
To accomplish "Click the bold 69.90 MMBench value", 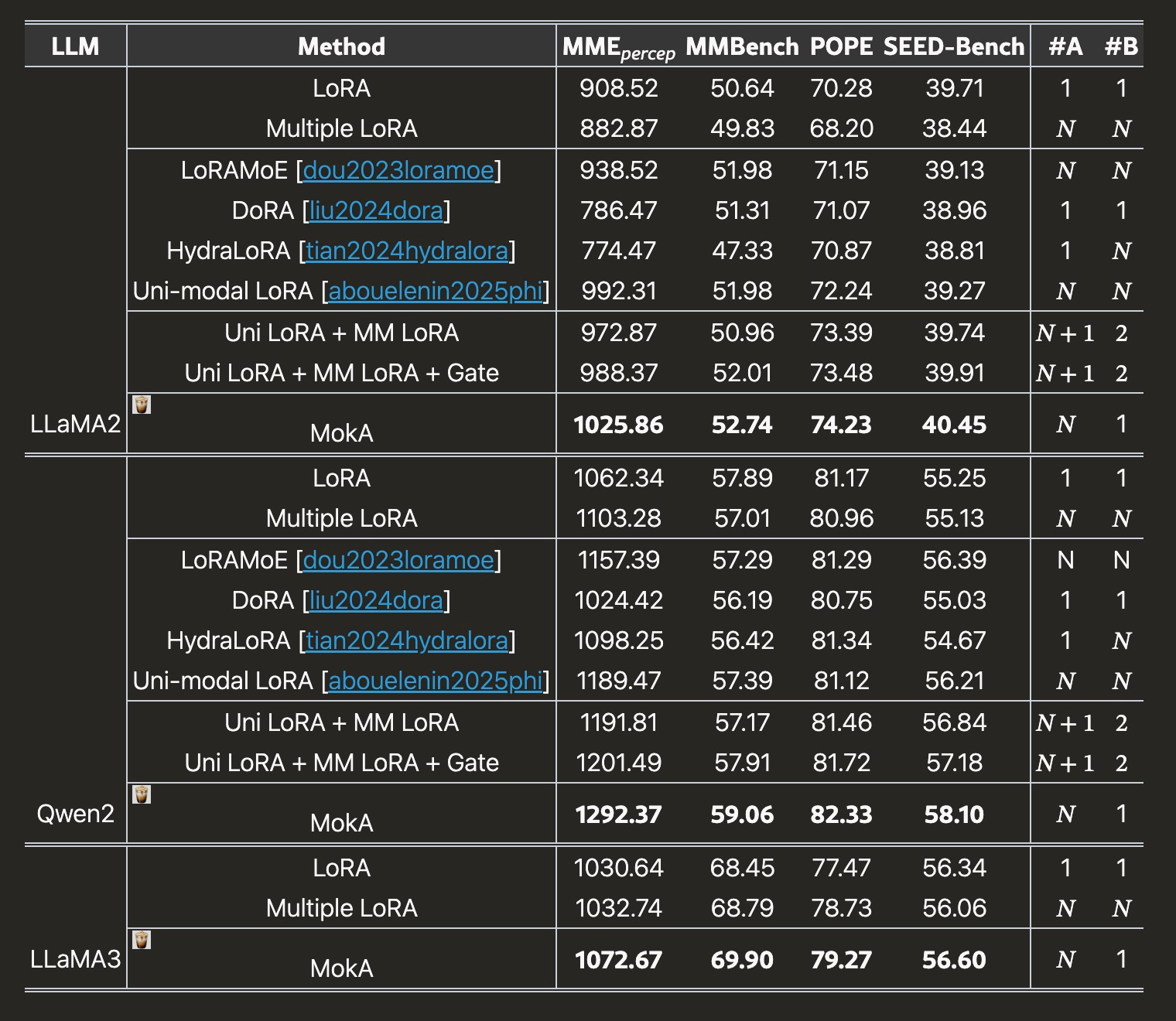I will [x=742, y=960].
